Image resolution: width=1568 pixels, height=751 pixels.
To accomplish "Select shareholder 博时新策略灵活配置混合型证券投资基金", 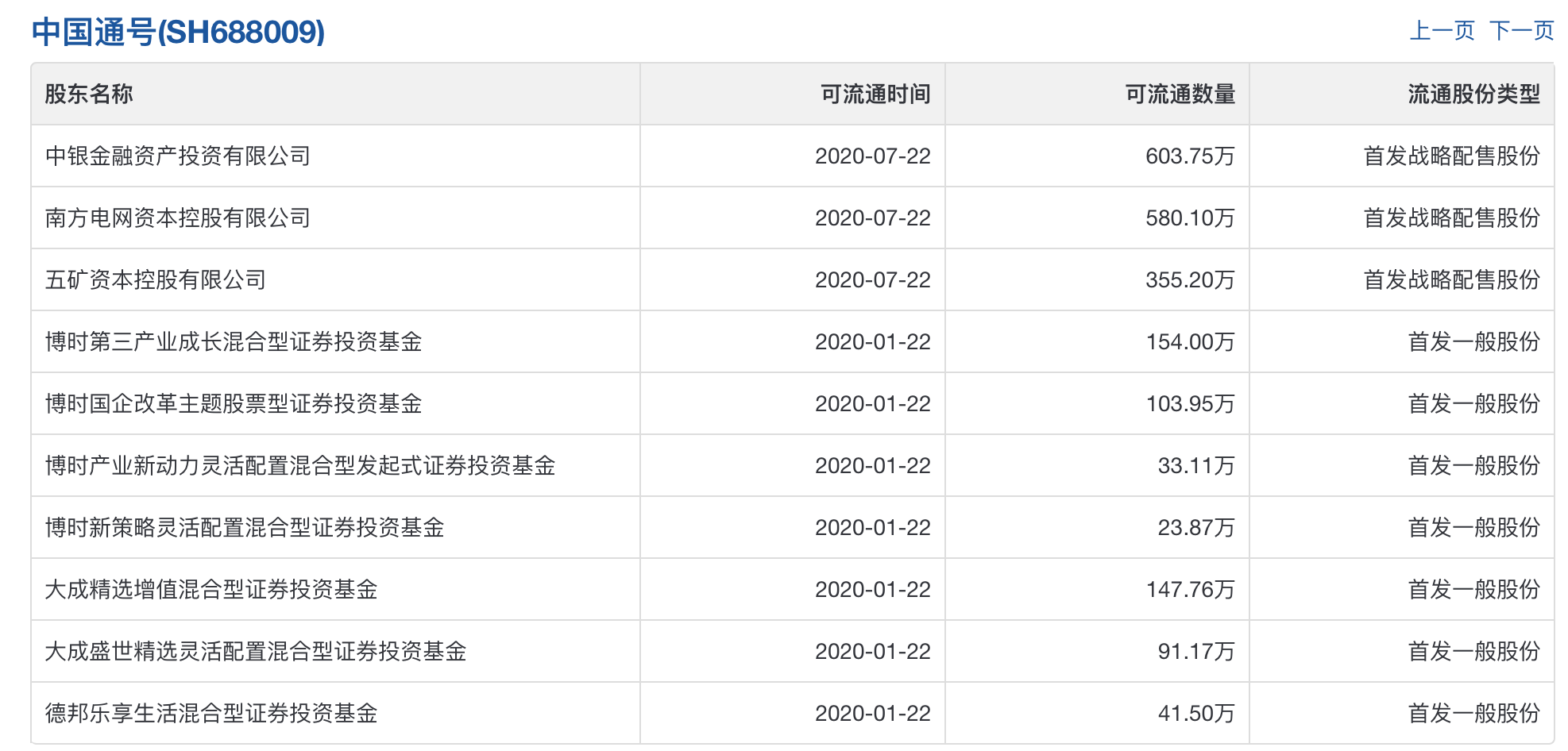I will pos(246,527).
